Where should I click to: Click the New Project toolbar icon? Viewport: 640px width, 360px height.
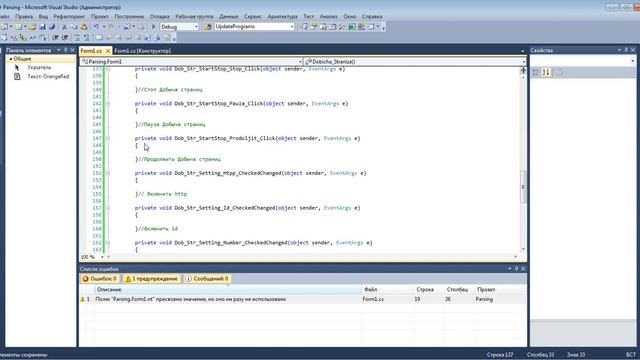coord(4,27)
